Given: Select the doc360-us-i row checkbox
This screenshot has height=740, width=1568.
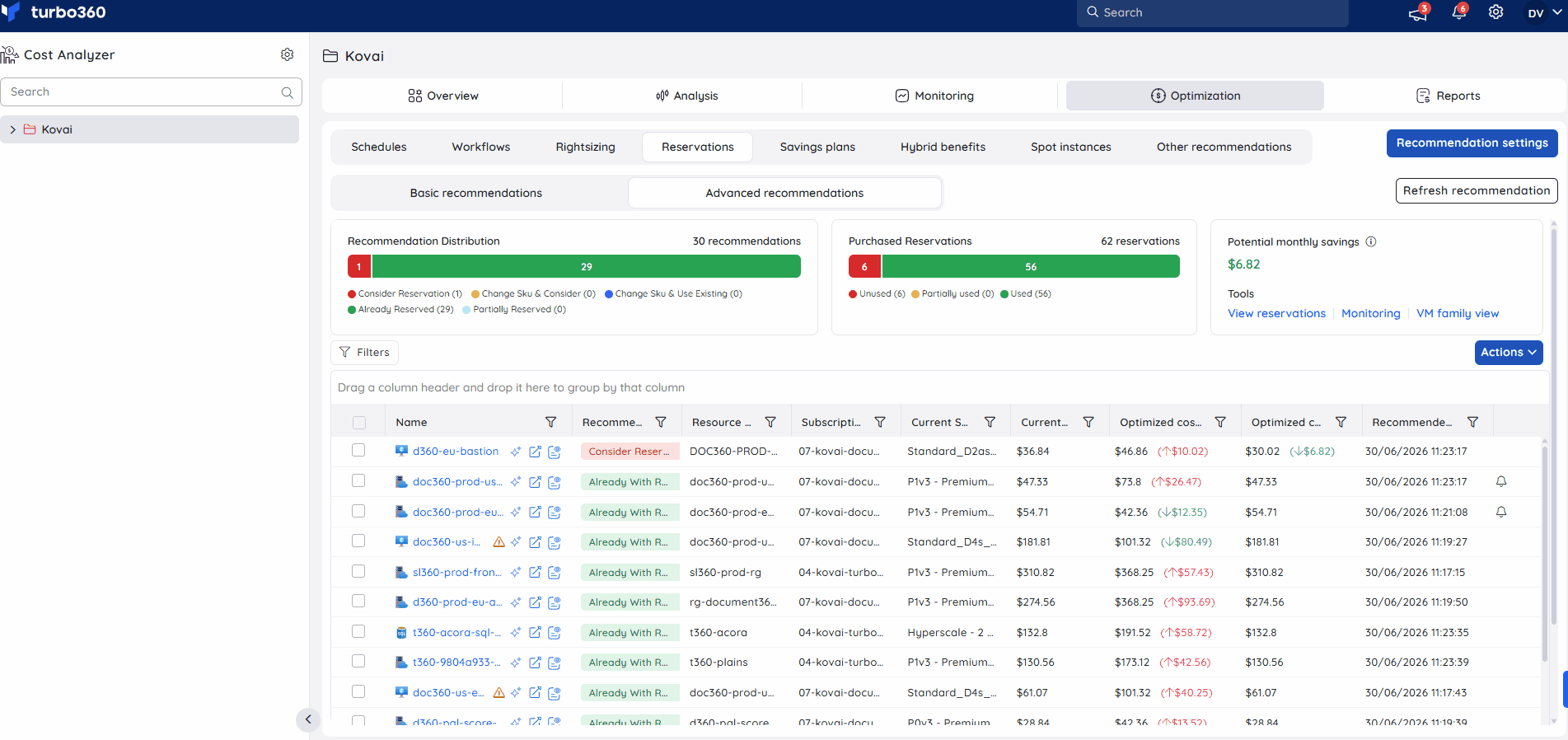Looking at the screenshot, I should tap(358, 541).
